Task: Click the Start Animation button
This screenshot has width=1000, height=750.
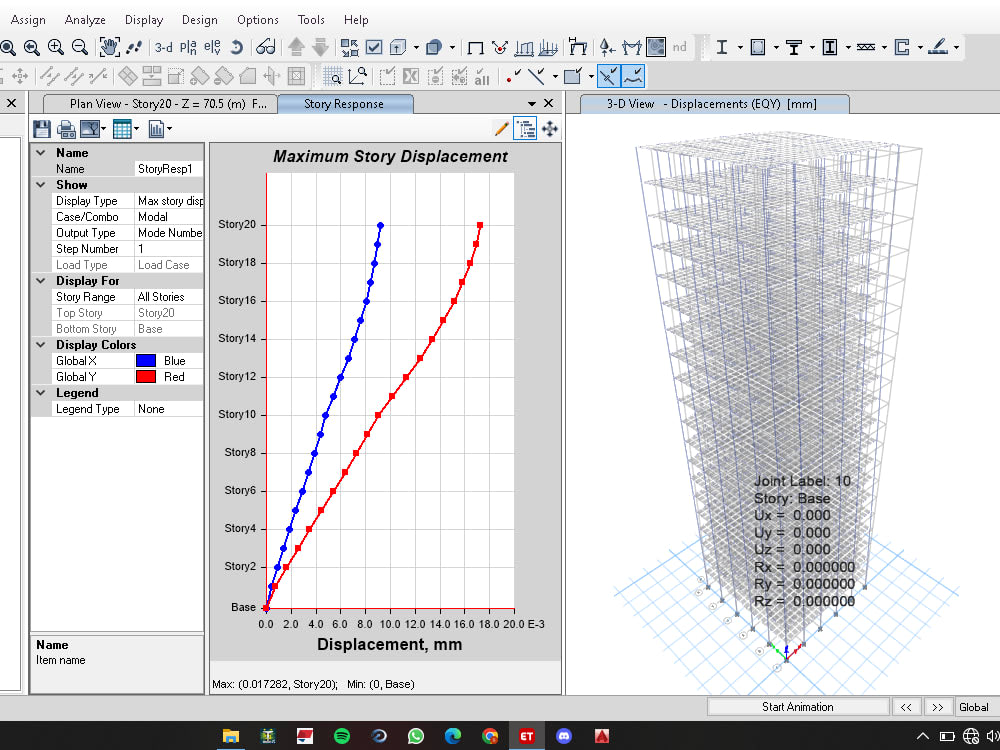Action: [x=797, y=707]
